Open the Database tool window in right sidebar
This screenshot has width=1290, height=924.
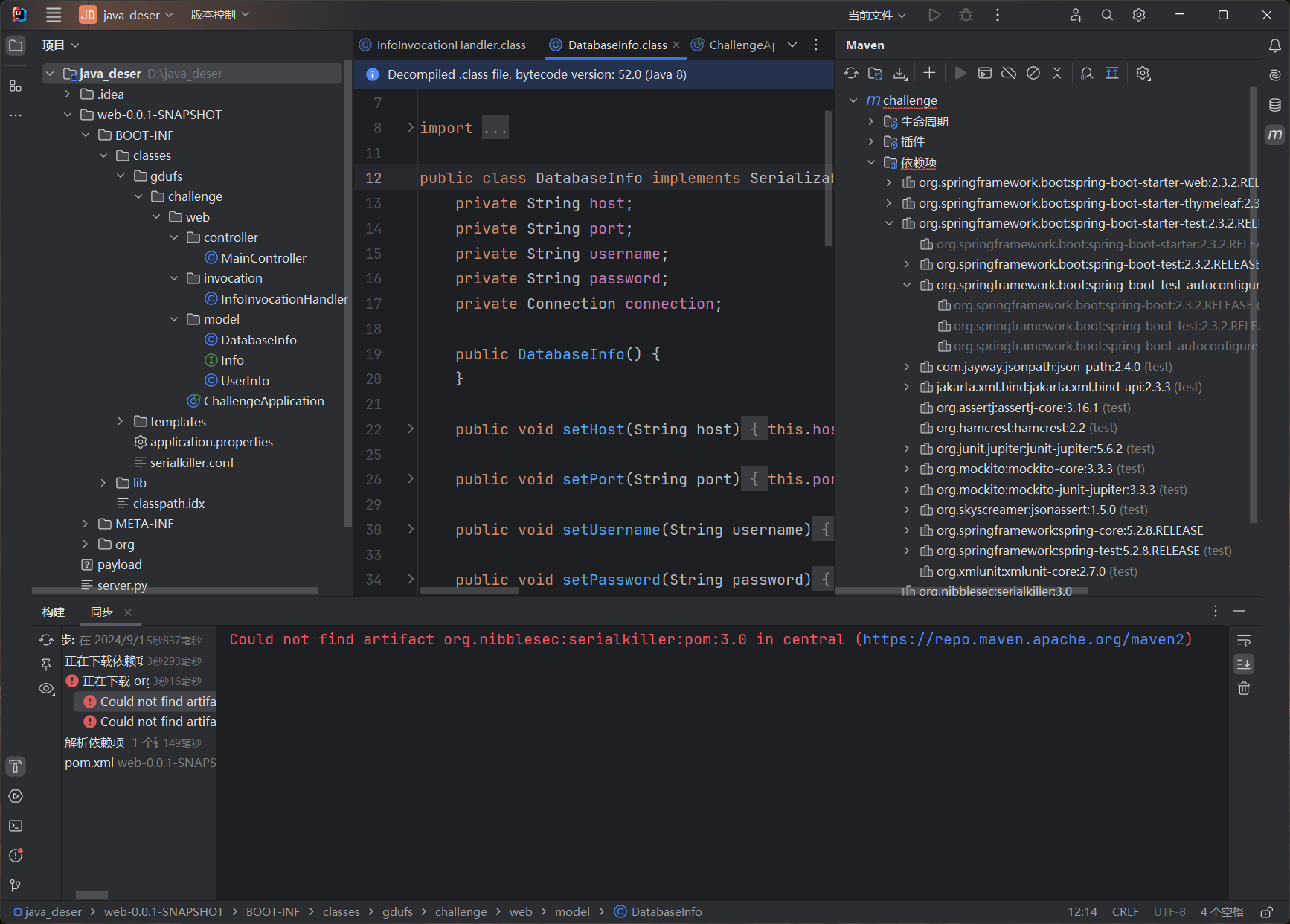click(x=1275, y=105)
